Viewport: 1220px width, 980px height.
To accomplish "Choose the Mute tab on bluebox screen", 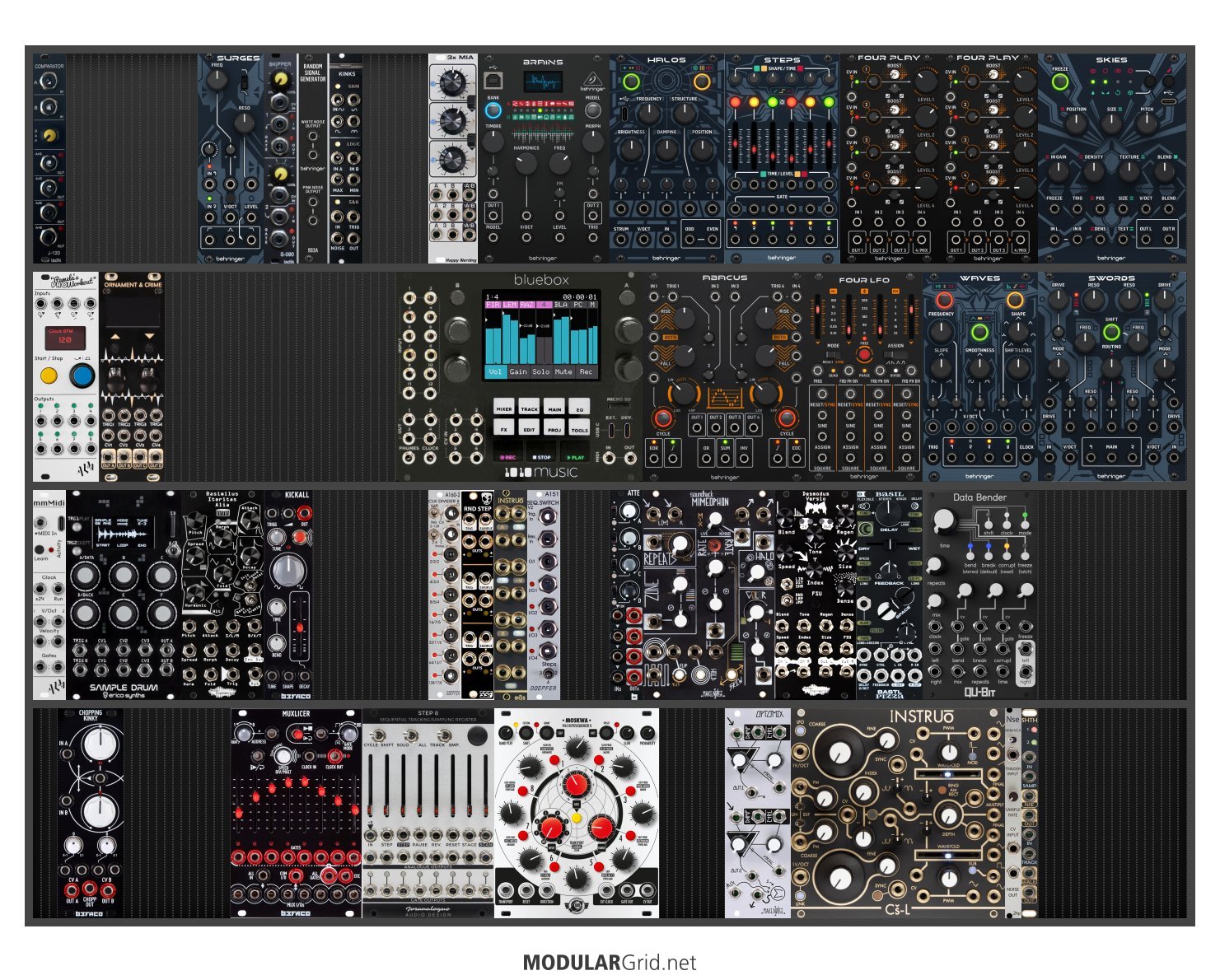I will pos(563,371).
